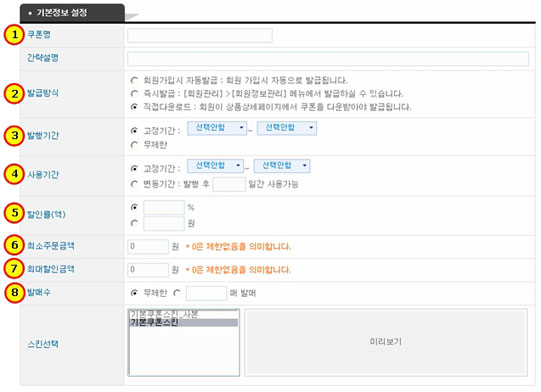Click the 미리보기 preview area
The image size is (541, 392).
[386, 342]
